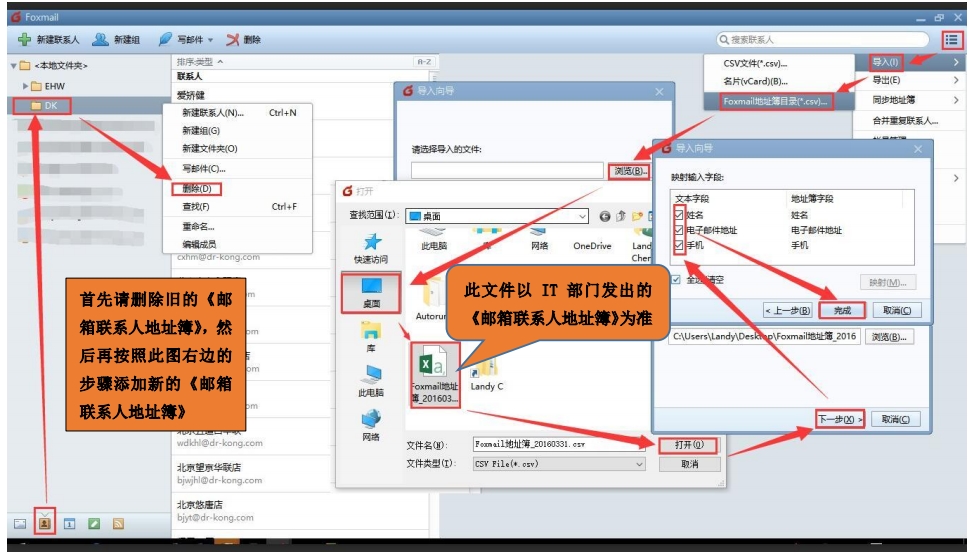969x554 pixels.
Task: Select contact 北京悠唐店
Action: [x=300, y=511]
